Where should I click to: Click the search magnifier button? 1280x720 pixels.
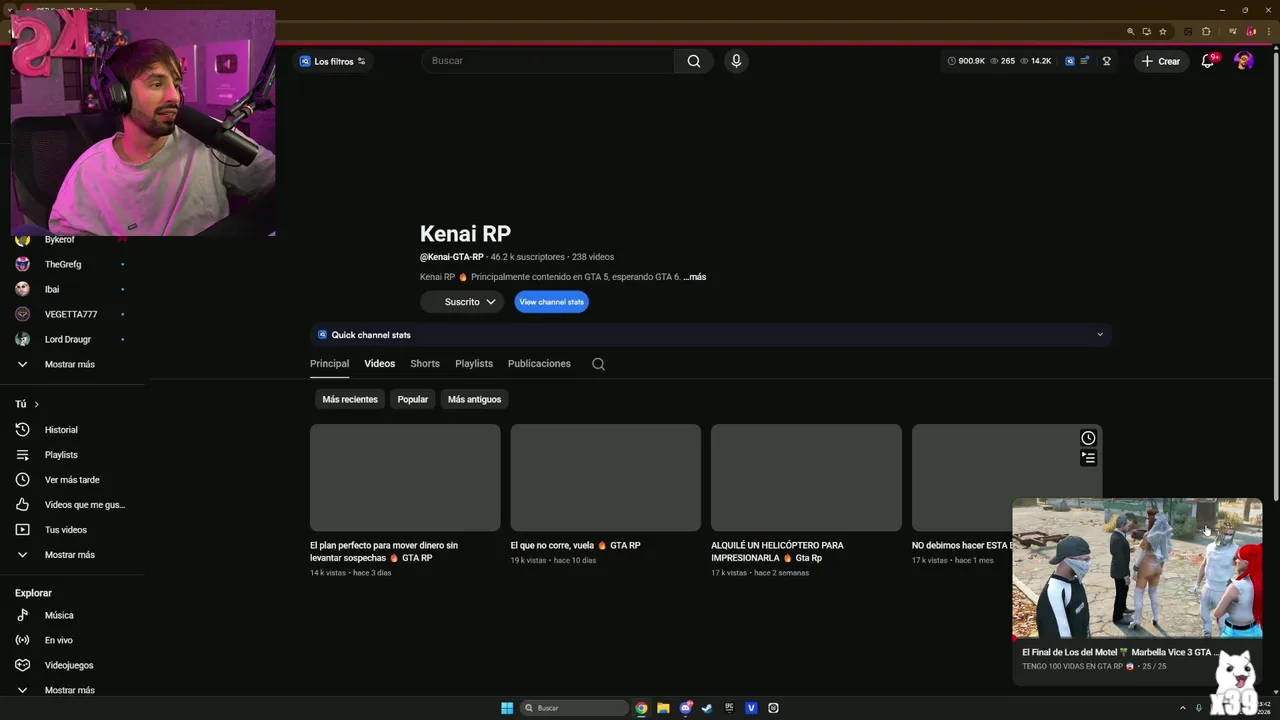694,61
